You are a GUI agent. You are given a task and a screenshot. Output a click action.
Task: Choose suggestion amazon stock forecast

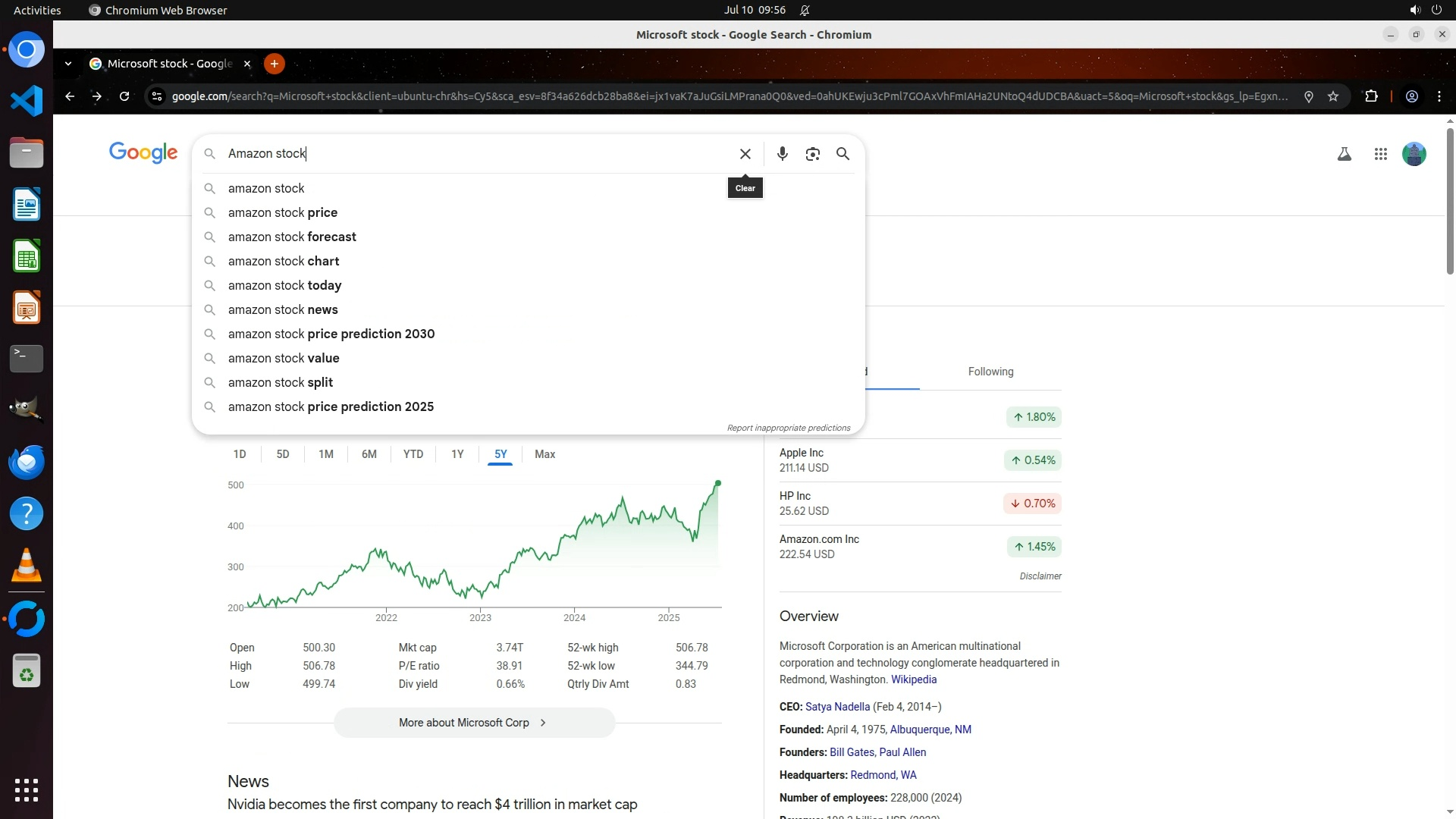(292, 237)
